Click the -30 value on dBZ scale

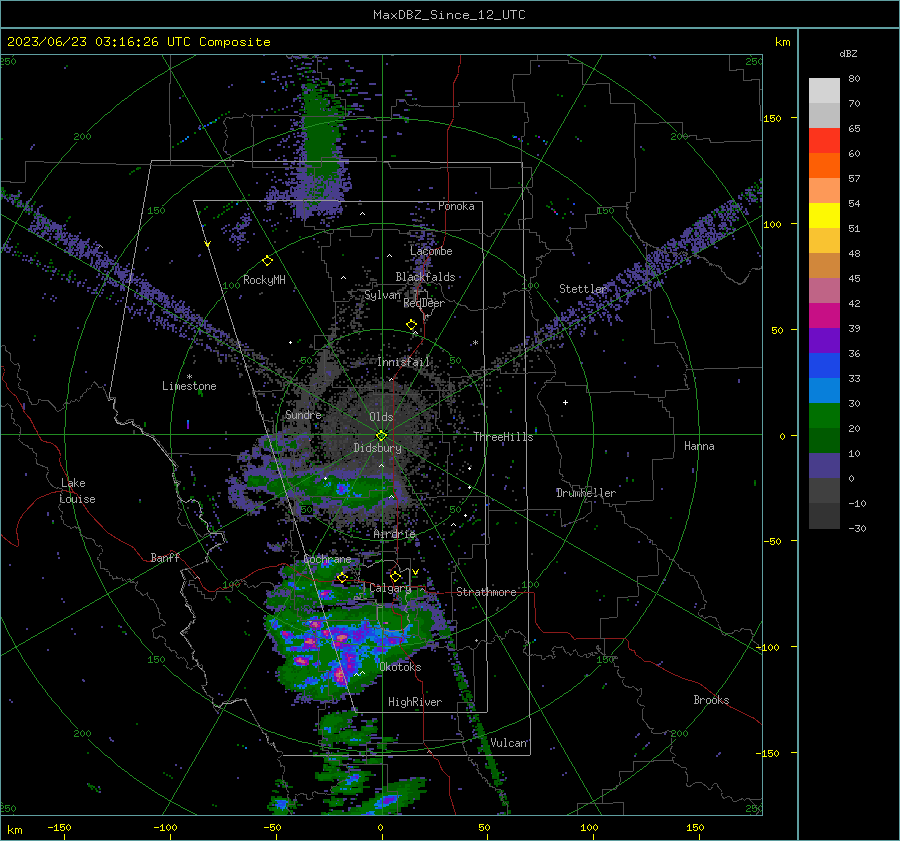857,528
